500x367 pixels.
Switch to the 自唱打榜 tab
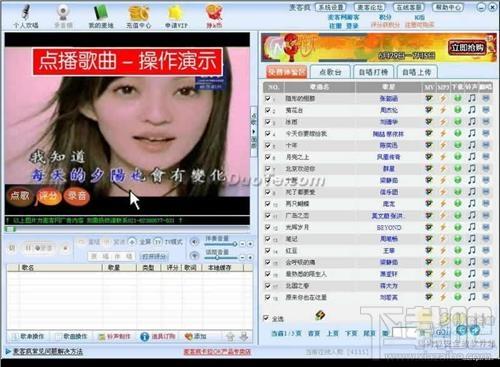[x=373, y=72]
